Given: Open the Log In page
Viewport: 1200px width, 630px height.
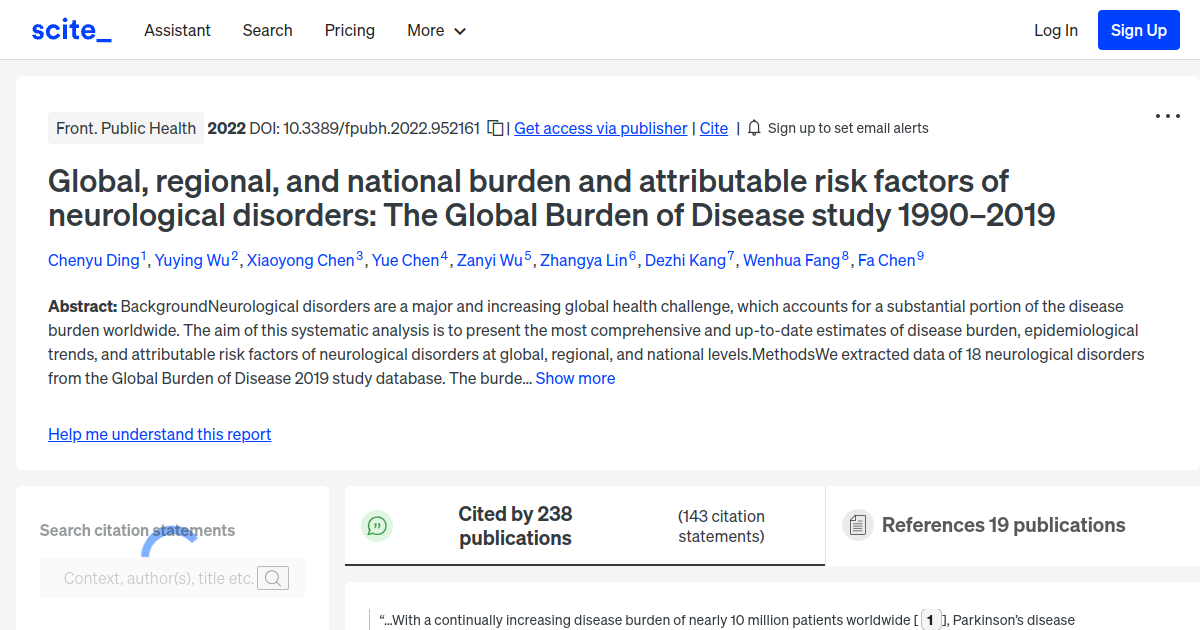Looking at the screenshot, I should tap(1056, 30).
